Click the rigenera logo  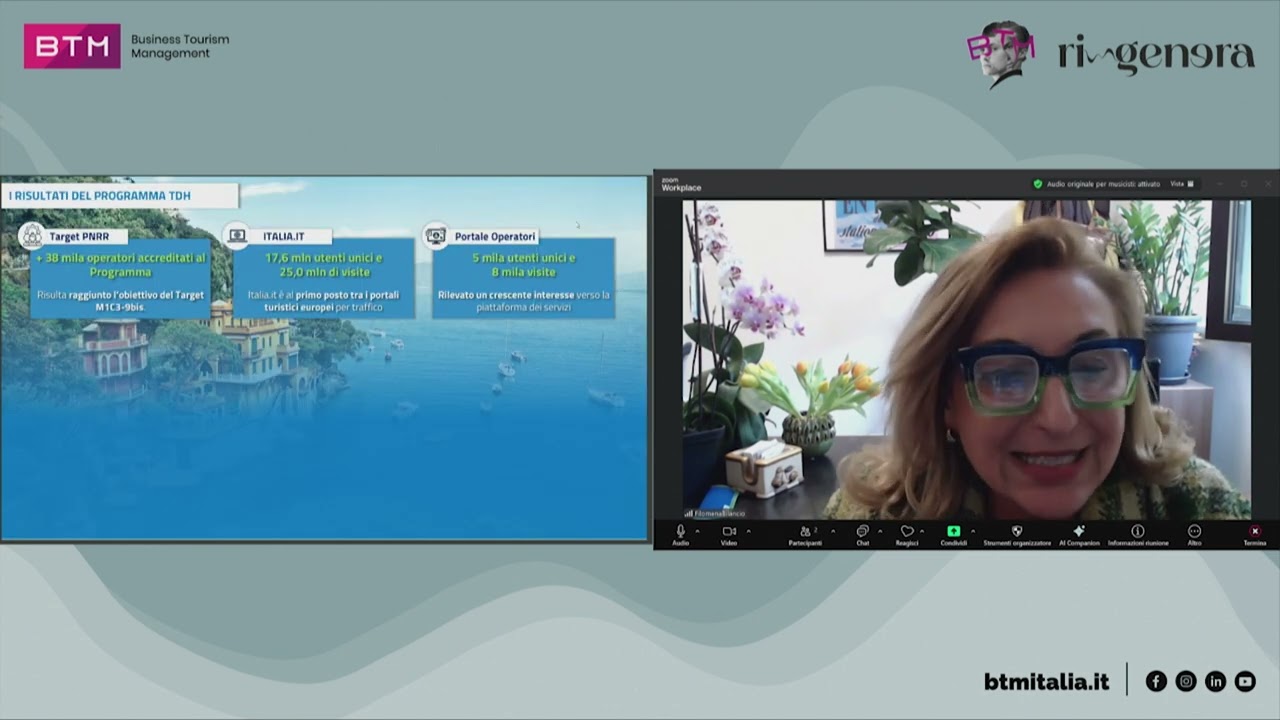tap(1156, 54)
